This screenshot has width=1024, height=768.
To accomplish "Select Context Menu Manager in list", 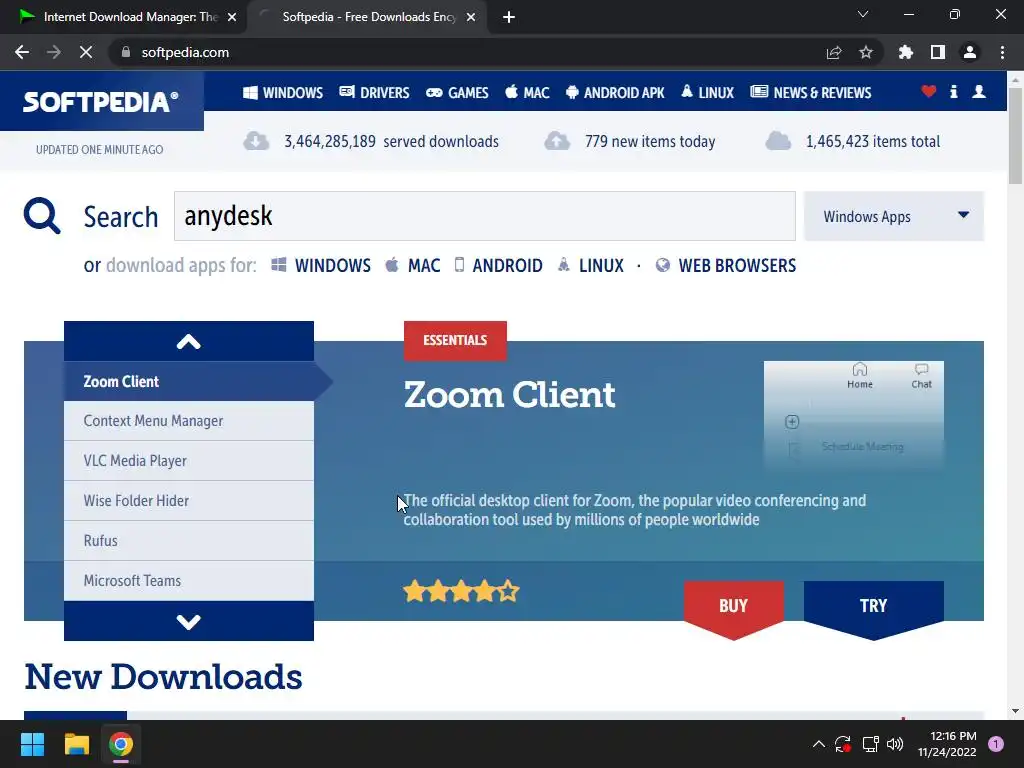I will [189, 421].
